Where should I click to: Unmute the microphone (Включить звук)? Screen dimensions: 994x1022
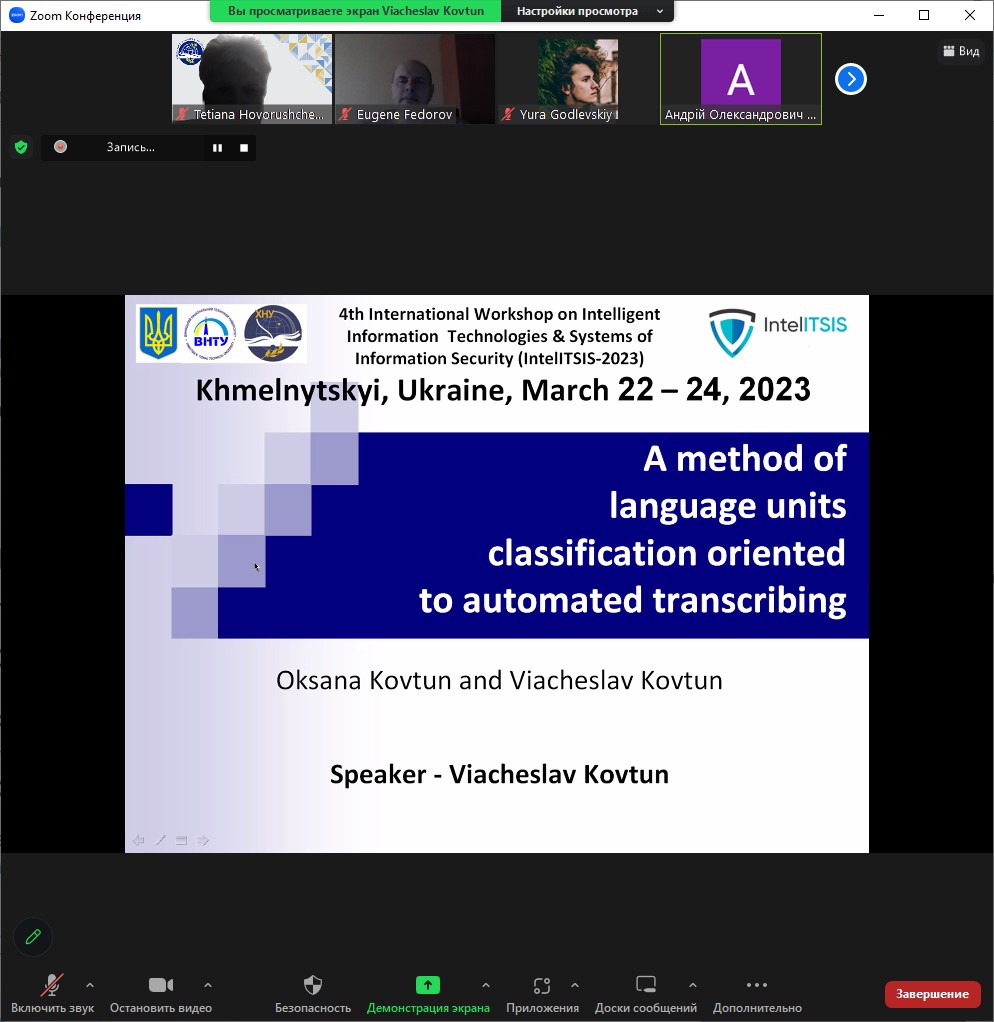(x=52, y=986)
